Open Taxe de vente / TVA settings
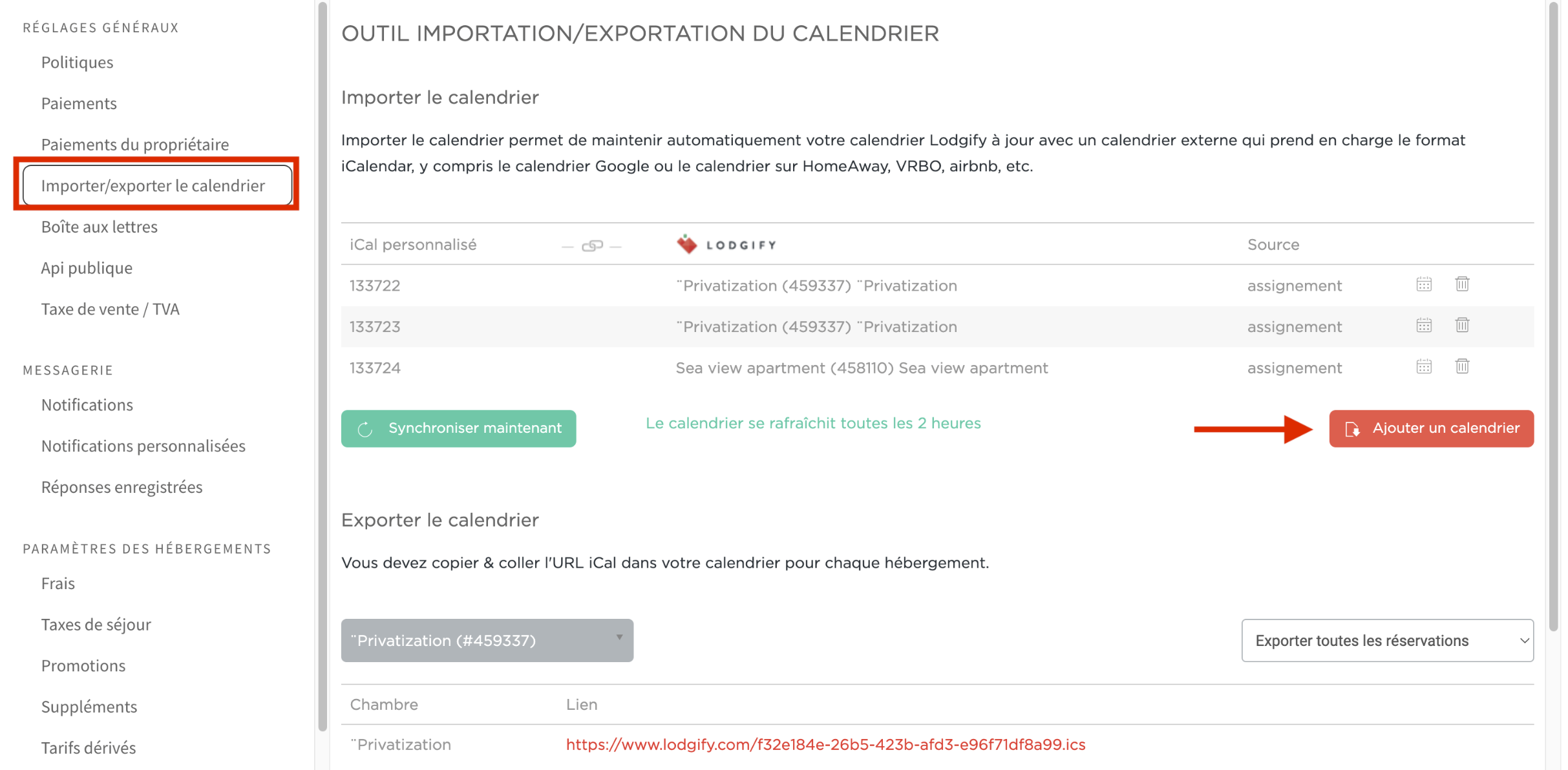1568x770 pixels. coord(111,309)
